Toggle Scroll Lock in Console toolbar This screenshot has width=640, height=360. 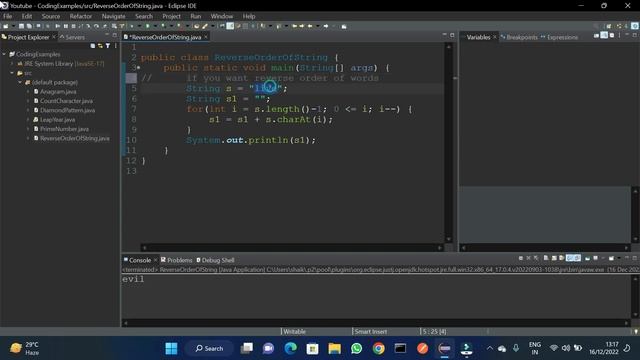tap(554, 258)
